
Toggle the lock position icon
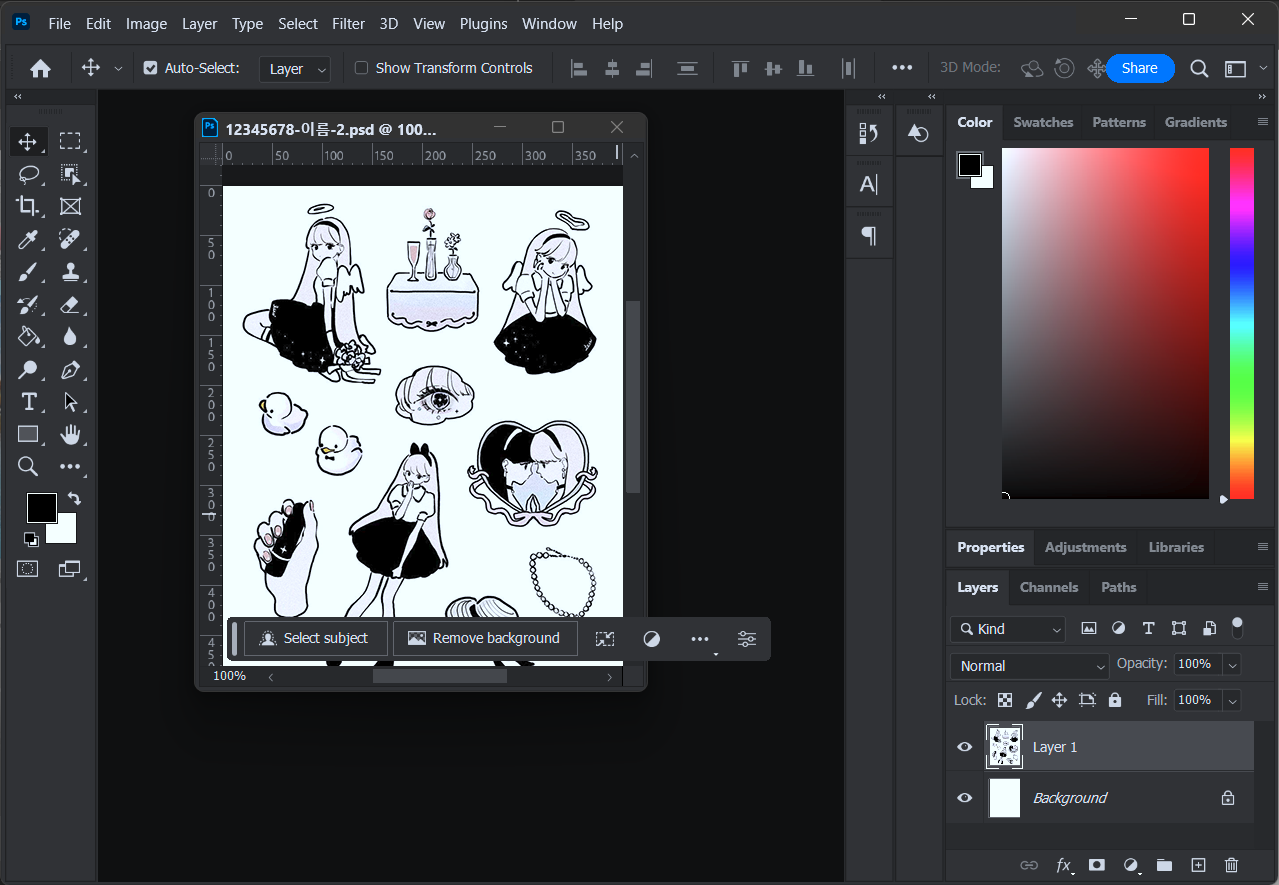1060,700
